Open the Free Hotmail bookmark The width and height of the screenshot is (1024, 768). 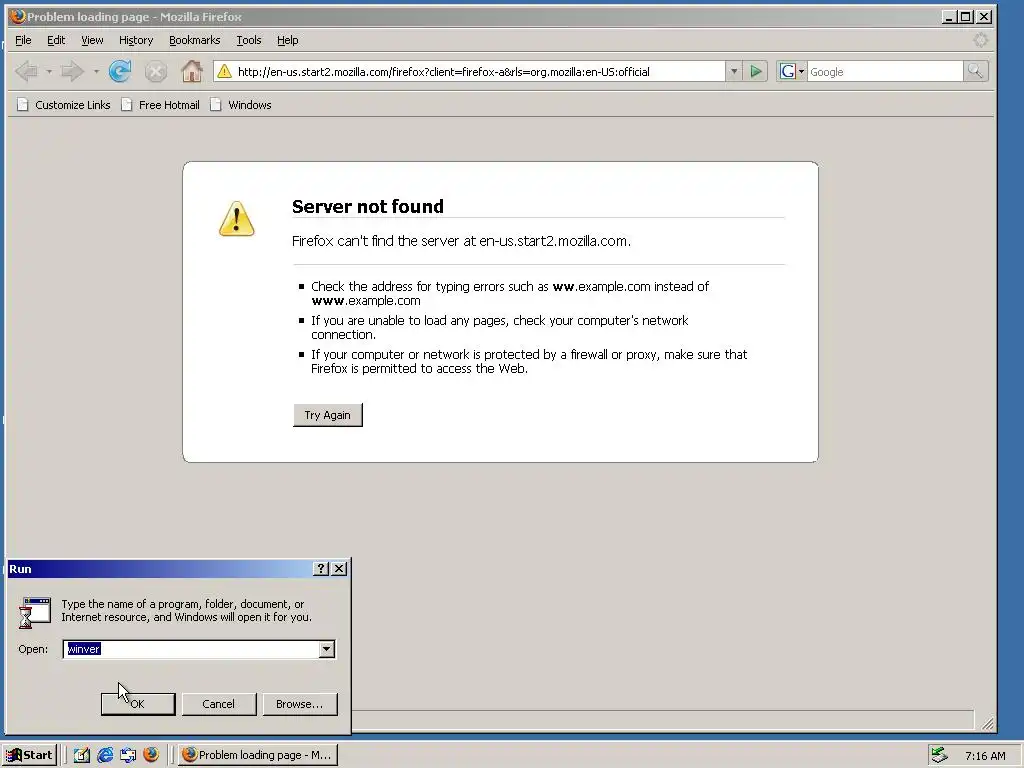pos(160,105)
